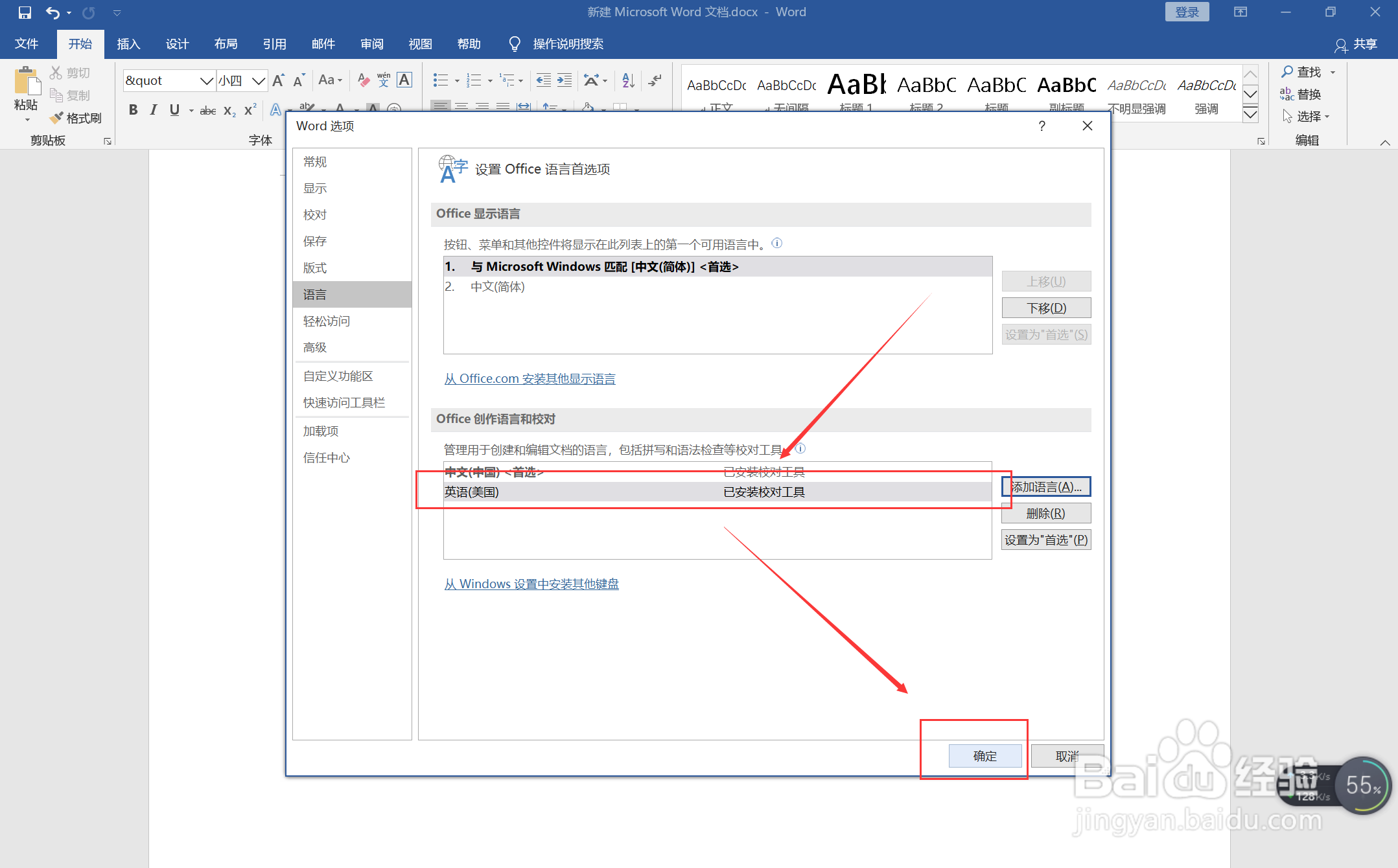Click the numbered list icon
Viewport: 1398px width, 868px height.
coord(474,80)
